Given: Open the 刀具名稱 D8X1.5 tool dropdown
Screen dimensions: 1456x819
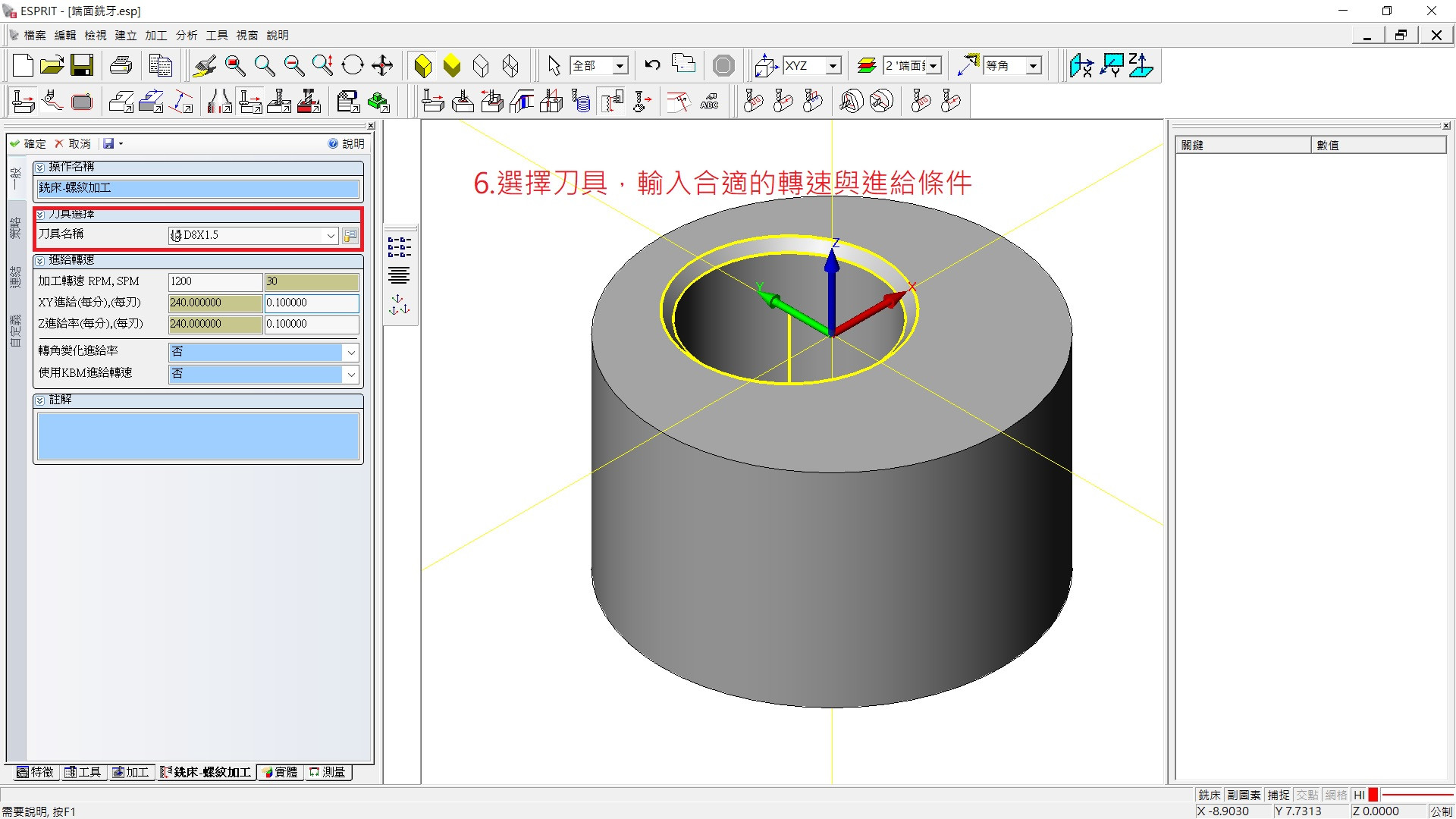Looking at the screenshot, I should [331, 236].
